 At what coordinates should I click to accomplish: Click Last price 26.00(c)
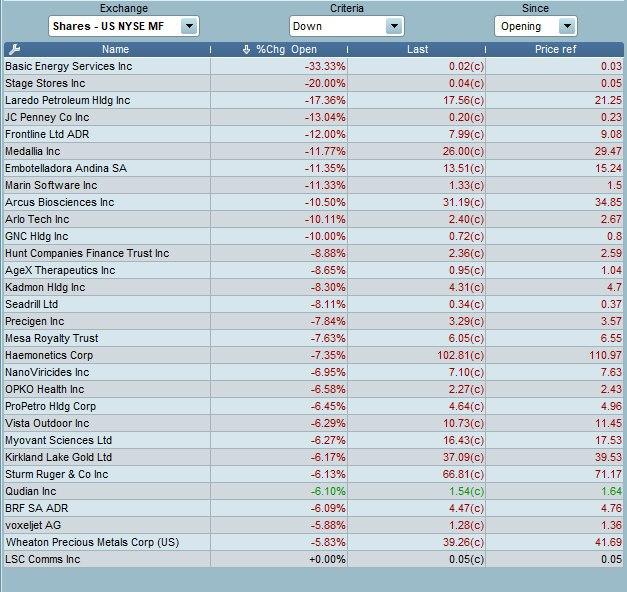(x=463, y=151)
